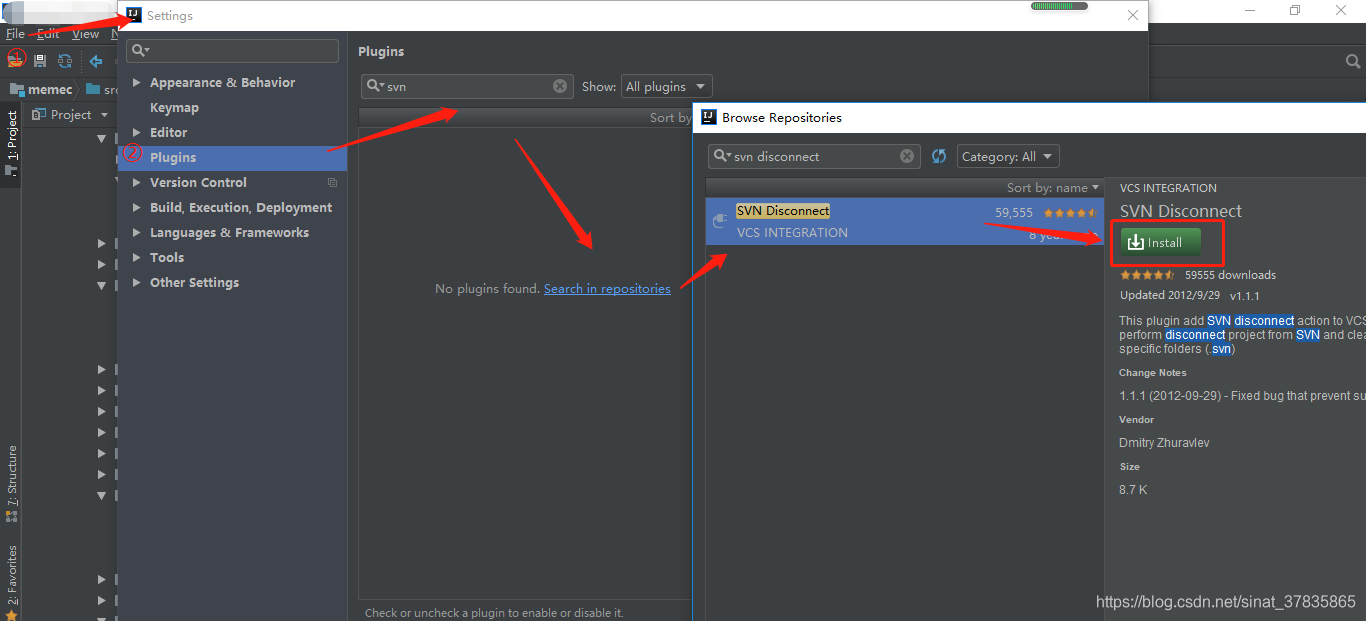Select the SVN Disconnect plugin row
1366x621 pixels.
tap(904, 221)
